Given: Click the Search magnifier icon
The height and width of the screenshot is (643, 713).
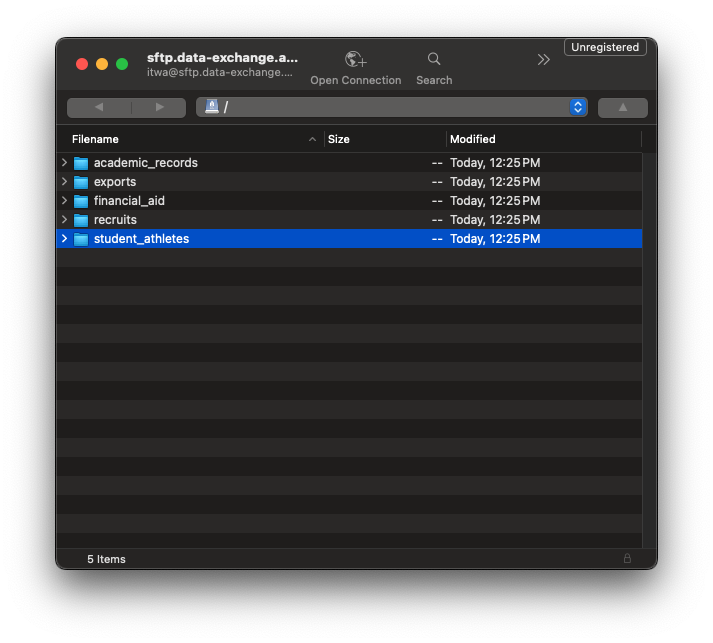Looking at the screenshot, I should tap(434, 59).
